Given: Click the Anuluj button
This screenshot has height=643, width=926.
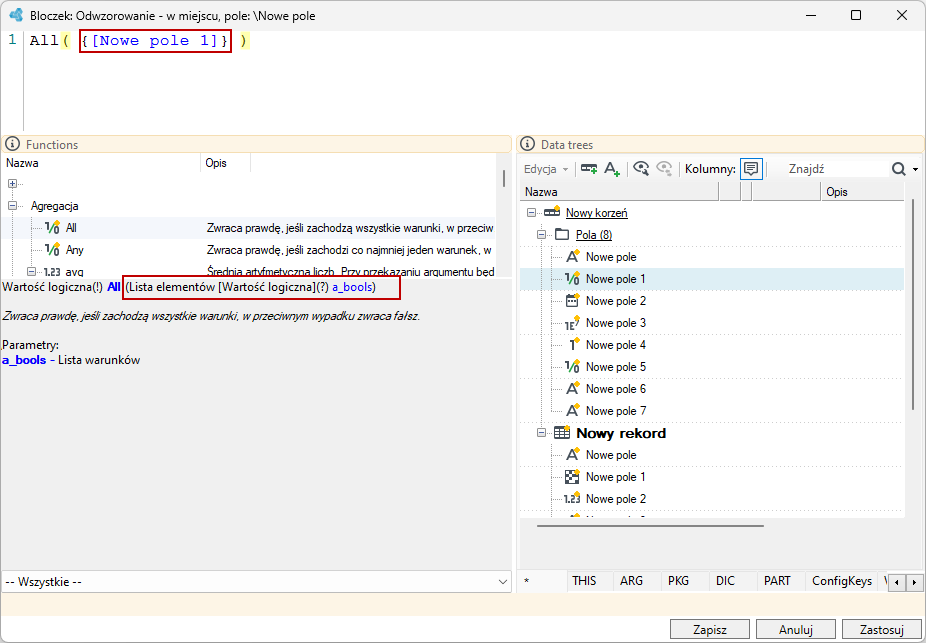Looking at the screenshot, I should [795, 629].
